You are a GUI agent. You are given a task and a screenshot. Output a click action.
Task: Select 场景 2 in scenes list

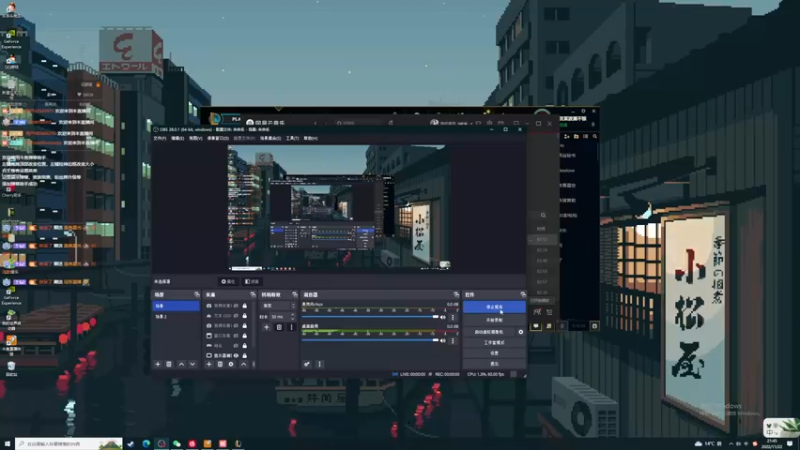(176, 317)
